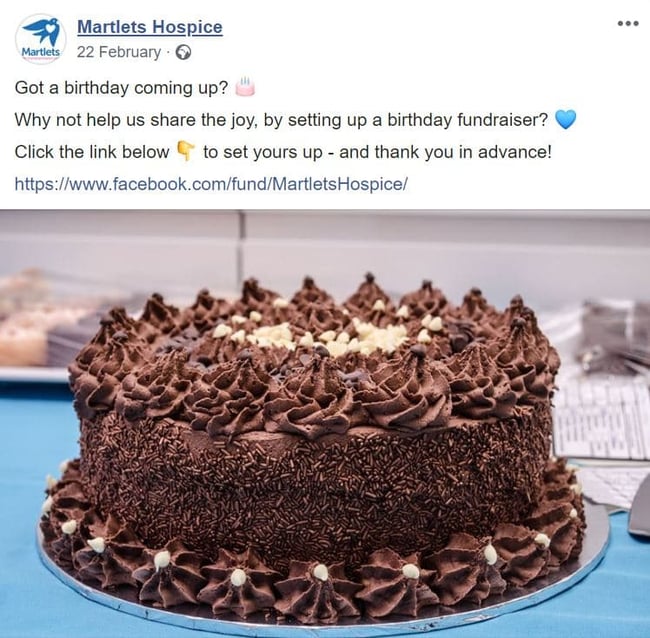Viewport: 650px width, 638px height.
Task: Open the 22 February post timestamp
Action: pos(119,52)
